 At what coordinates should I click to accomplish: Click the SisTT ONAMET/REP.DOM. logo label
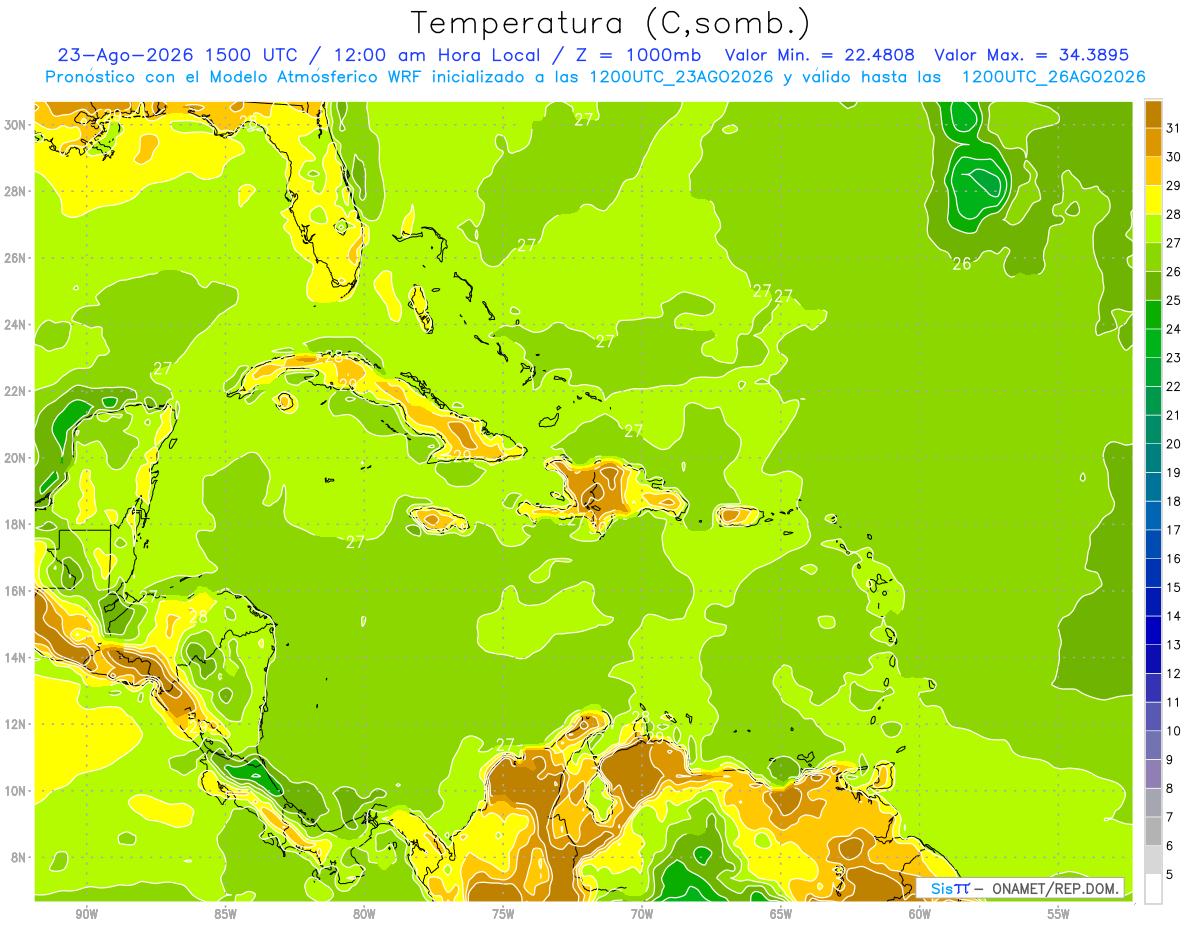click(1020, 888)
